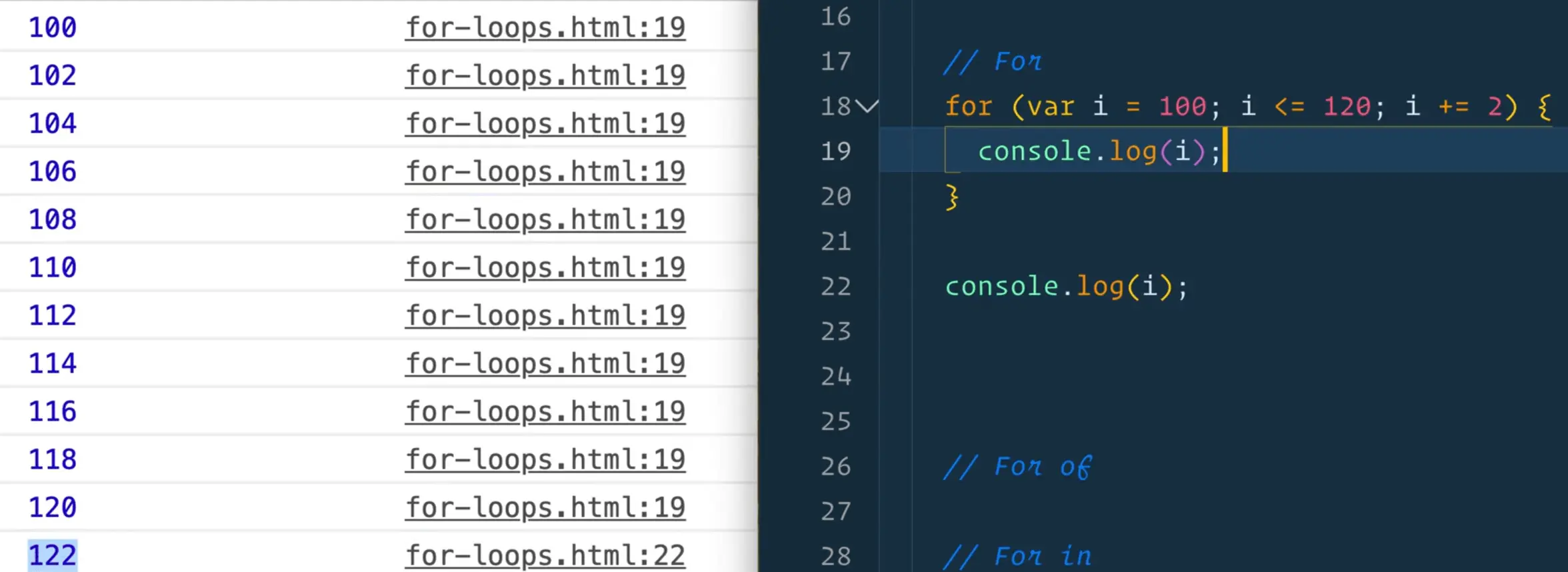Open source link beside console value 100
The height and width of the screenshot is (572, 1568).
pos(545,28)
